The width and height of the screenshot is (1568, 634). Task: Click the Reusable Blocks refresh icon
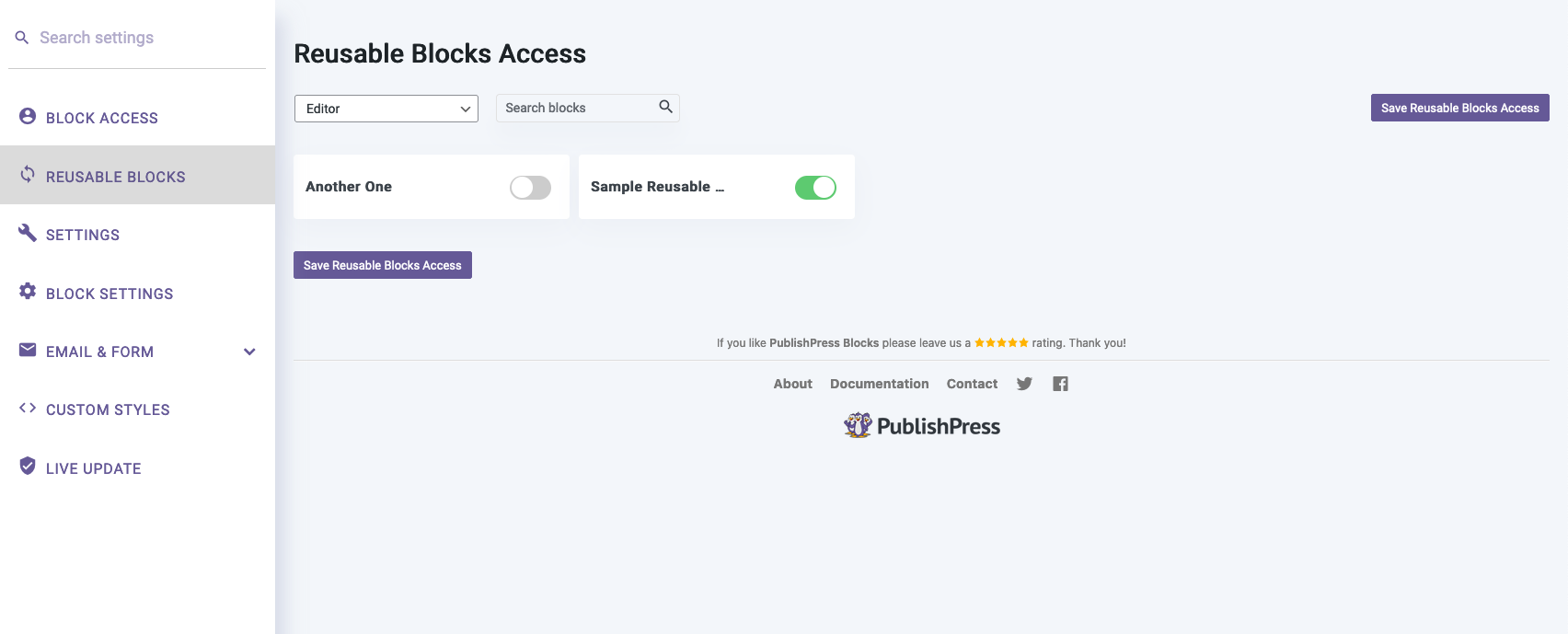[27, 176]
